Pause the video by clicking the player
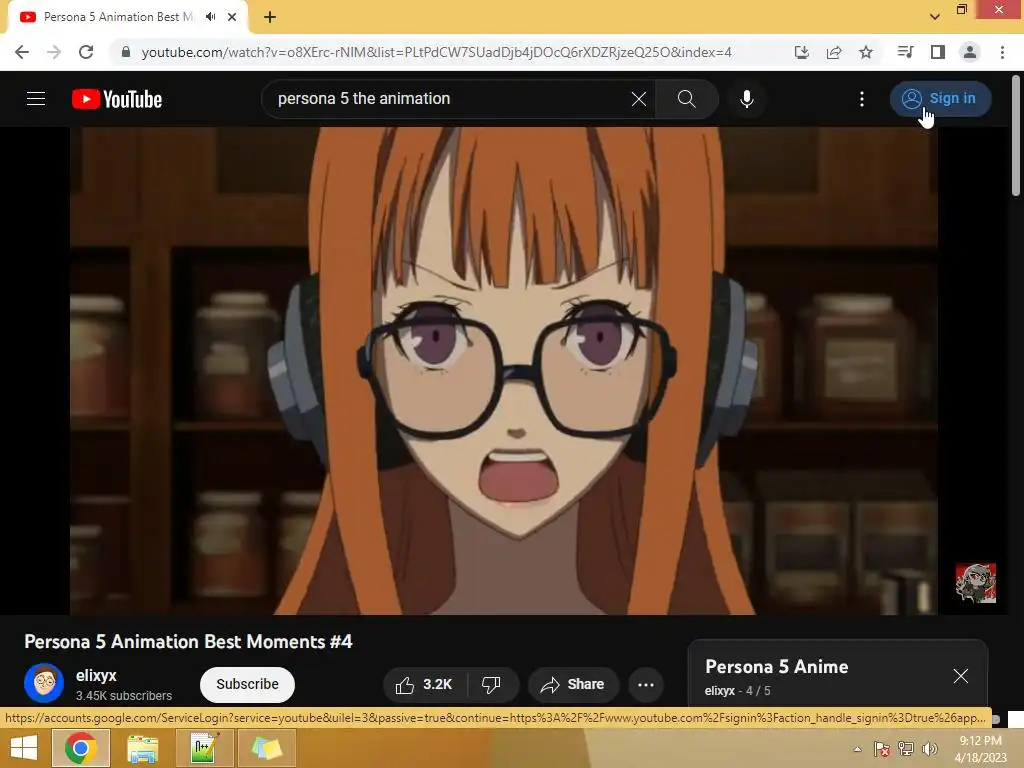Image resolution: width=1024 pixels, height=768 pixels. coord(504,371)
